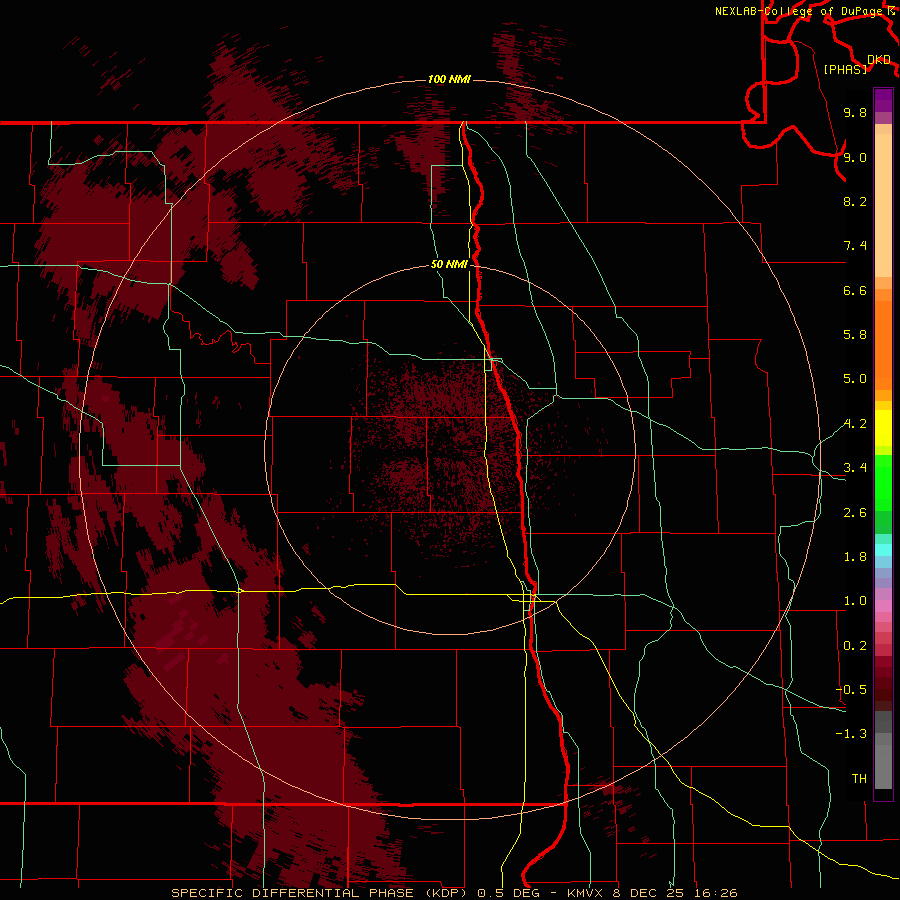Click the light peach segment of the color bar

click(883, 205)
